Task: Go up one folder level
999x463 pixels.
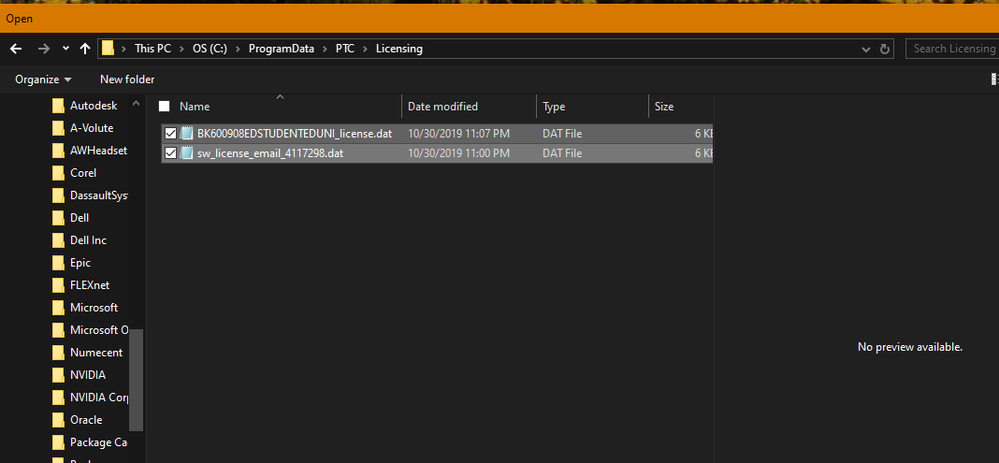Action: coord(85,48)
